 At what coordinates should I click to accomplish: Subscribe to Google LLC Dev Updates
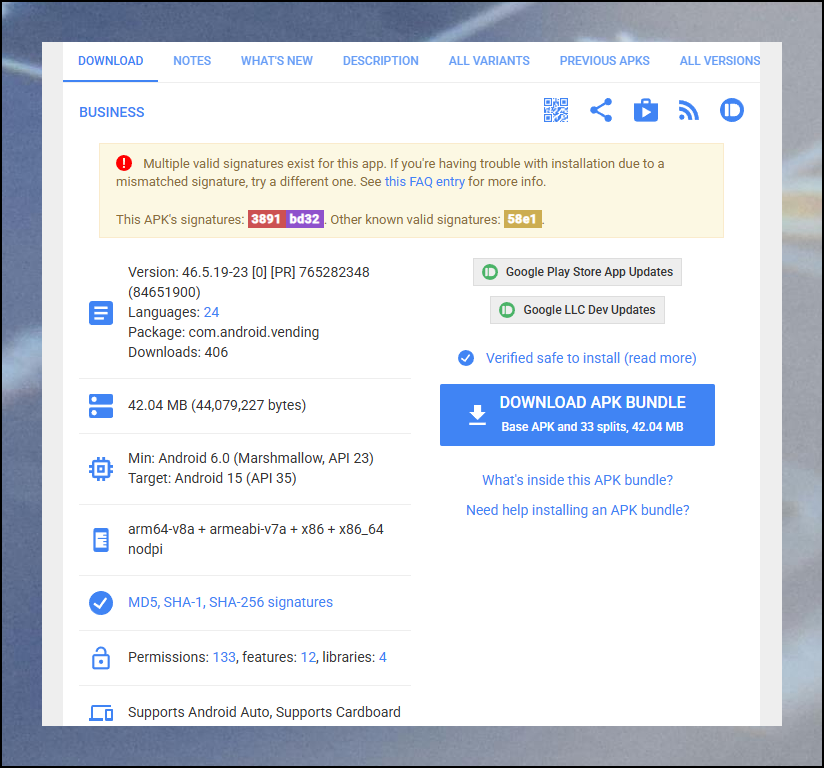(577, 310)
